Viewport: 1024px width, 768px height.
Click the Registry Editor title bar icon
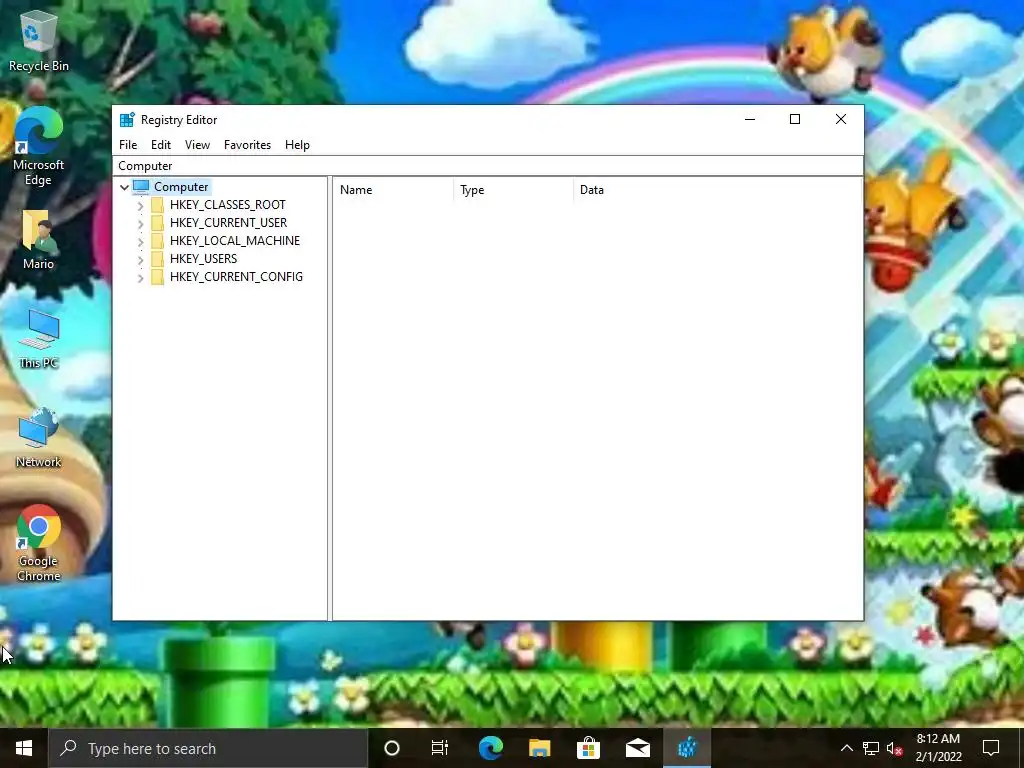(127, 120)
